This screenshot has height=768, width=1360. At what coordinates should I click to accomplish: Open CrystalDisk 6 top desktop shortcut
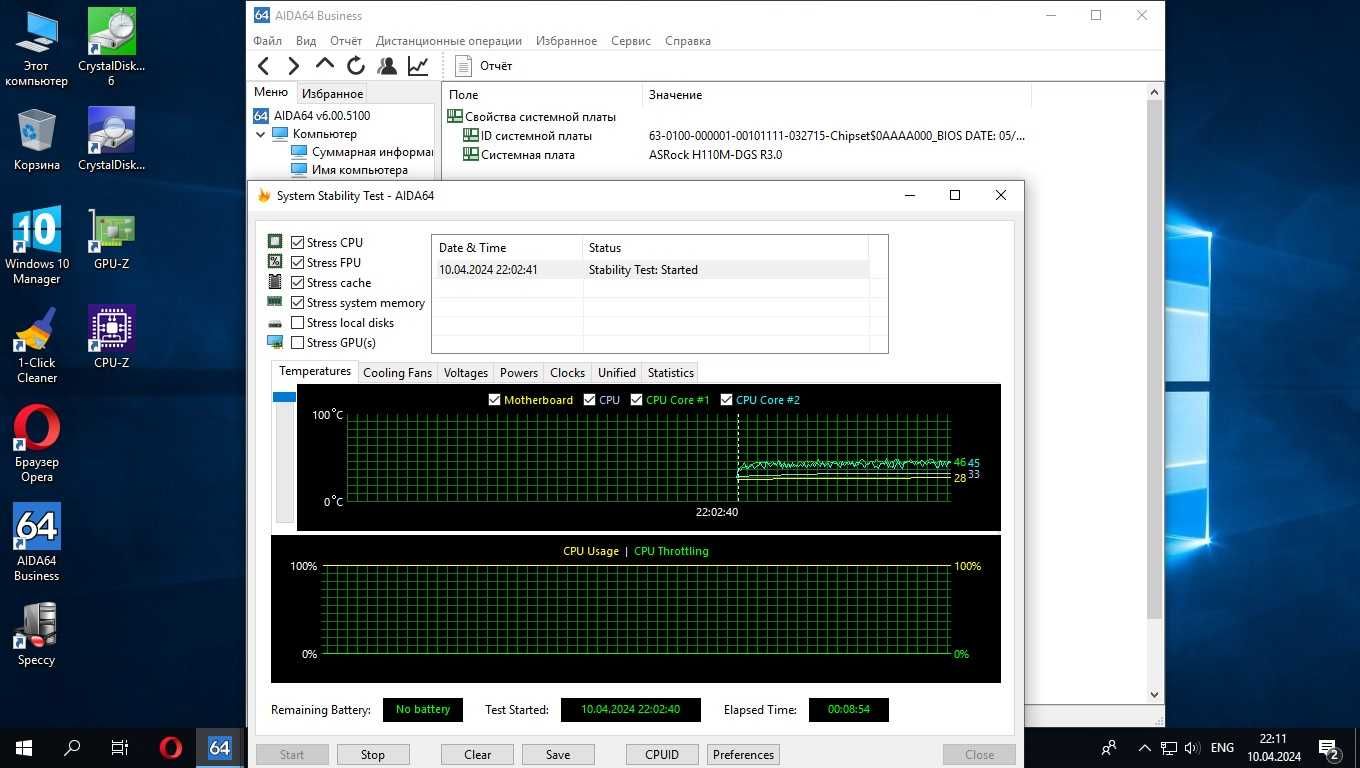point(111,48)
